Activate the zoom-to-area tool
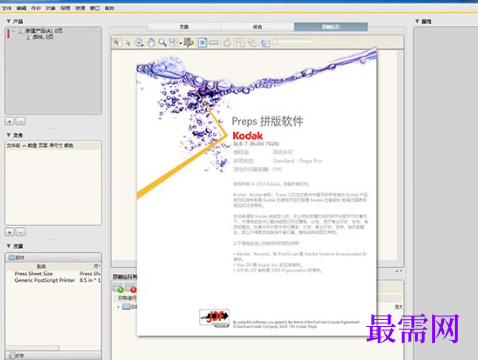 point(139,42)
